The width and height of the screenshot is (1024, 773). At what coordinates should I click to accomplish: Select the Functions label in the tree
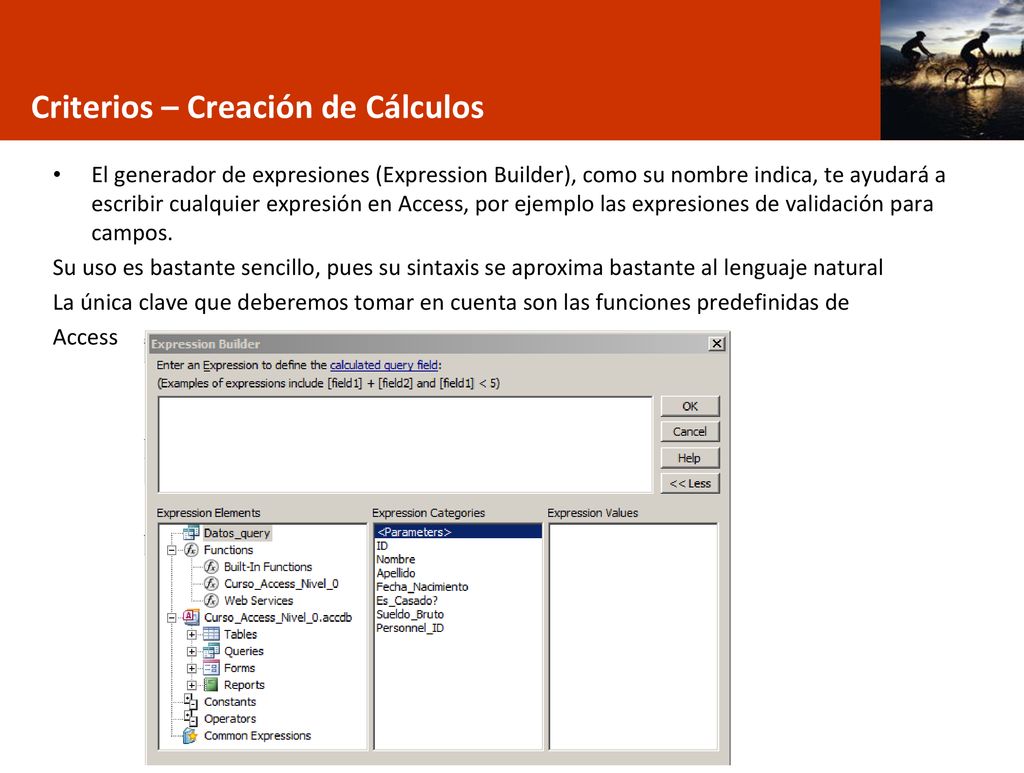coord(228,550)
